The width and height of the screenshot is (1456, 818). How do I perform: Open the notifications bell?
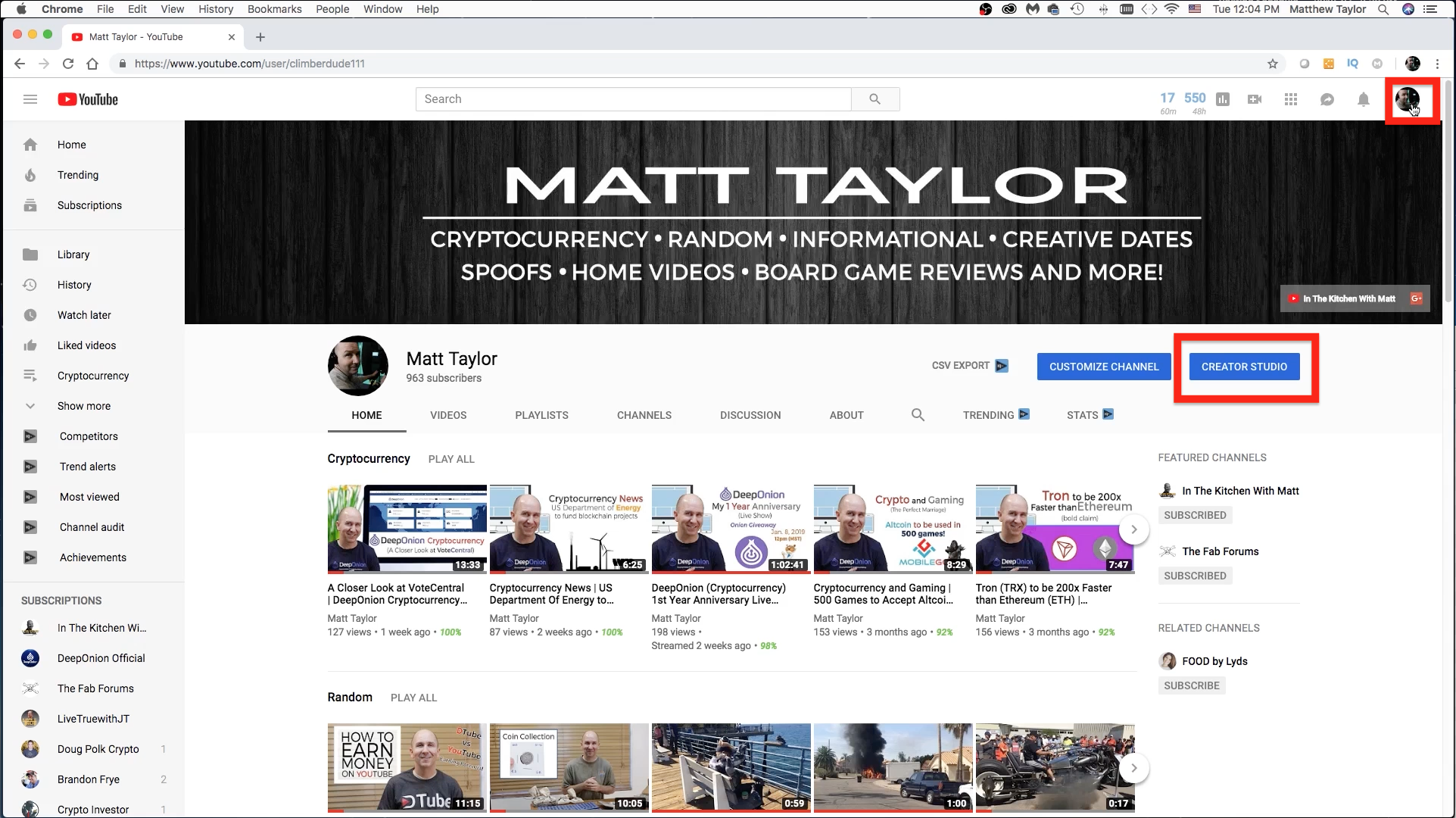pos(1364,99)
